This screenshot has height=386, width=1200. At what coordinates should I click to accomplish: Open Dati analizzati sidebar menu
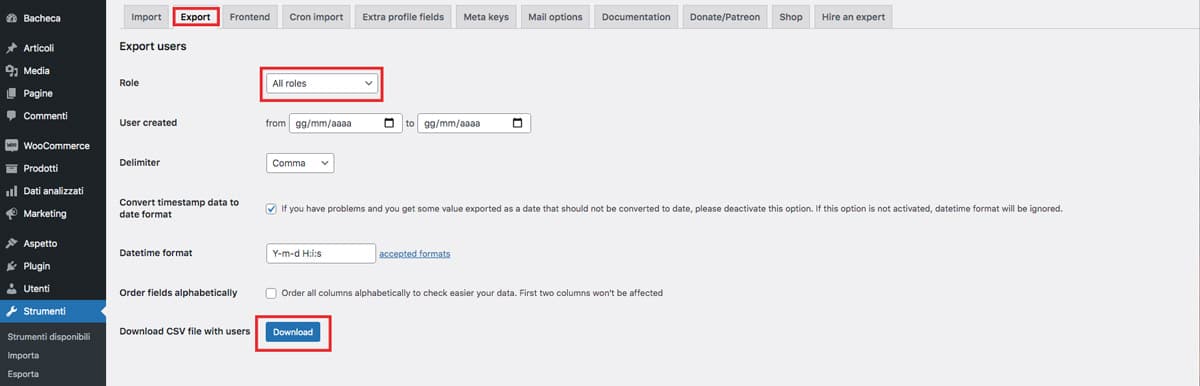click(53, 191)
